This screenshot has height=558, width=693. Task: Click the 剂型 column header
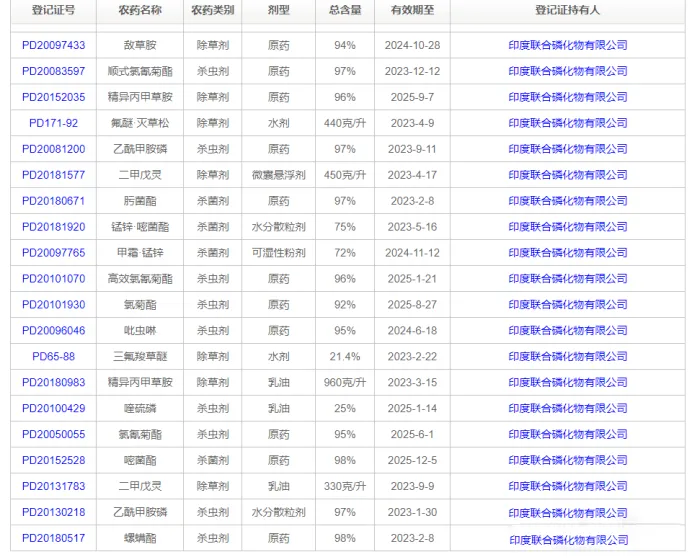pyautogui.click(x=278, y=10)
